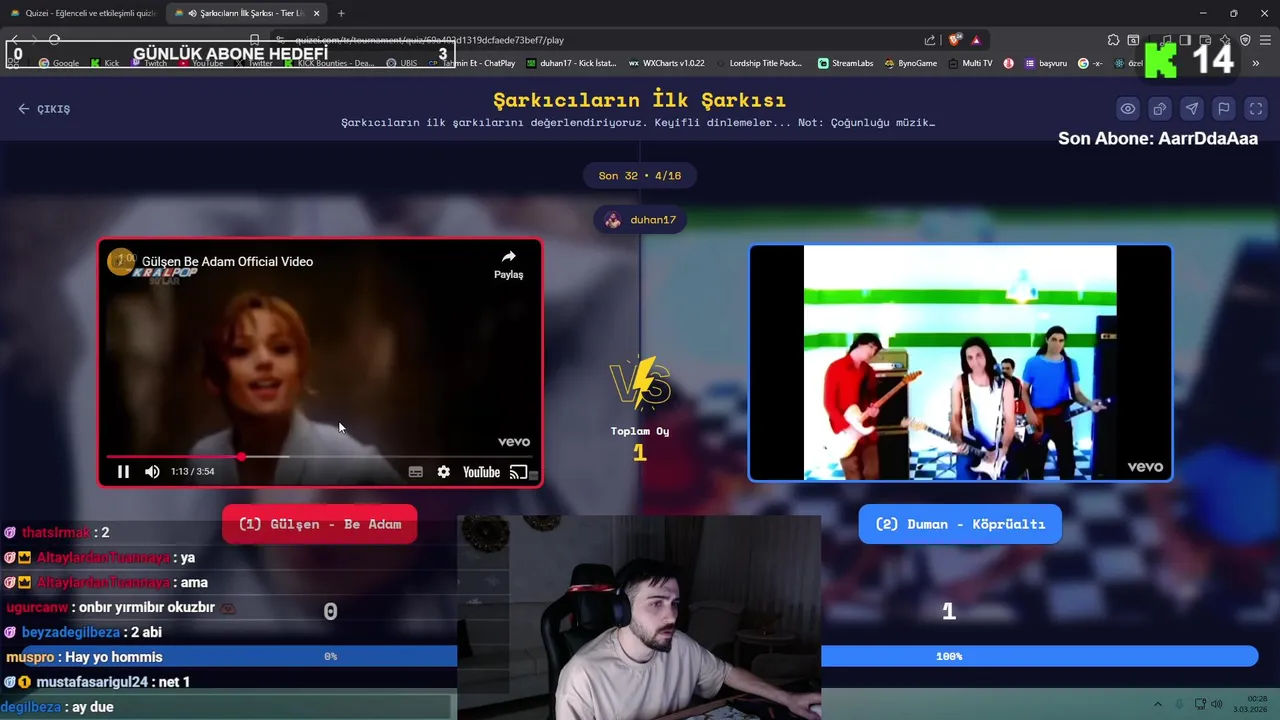
Task: Click the 0% vote bar for Gülşen
Action: tap(330, 657)
